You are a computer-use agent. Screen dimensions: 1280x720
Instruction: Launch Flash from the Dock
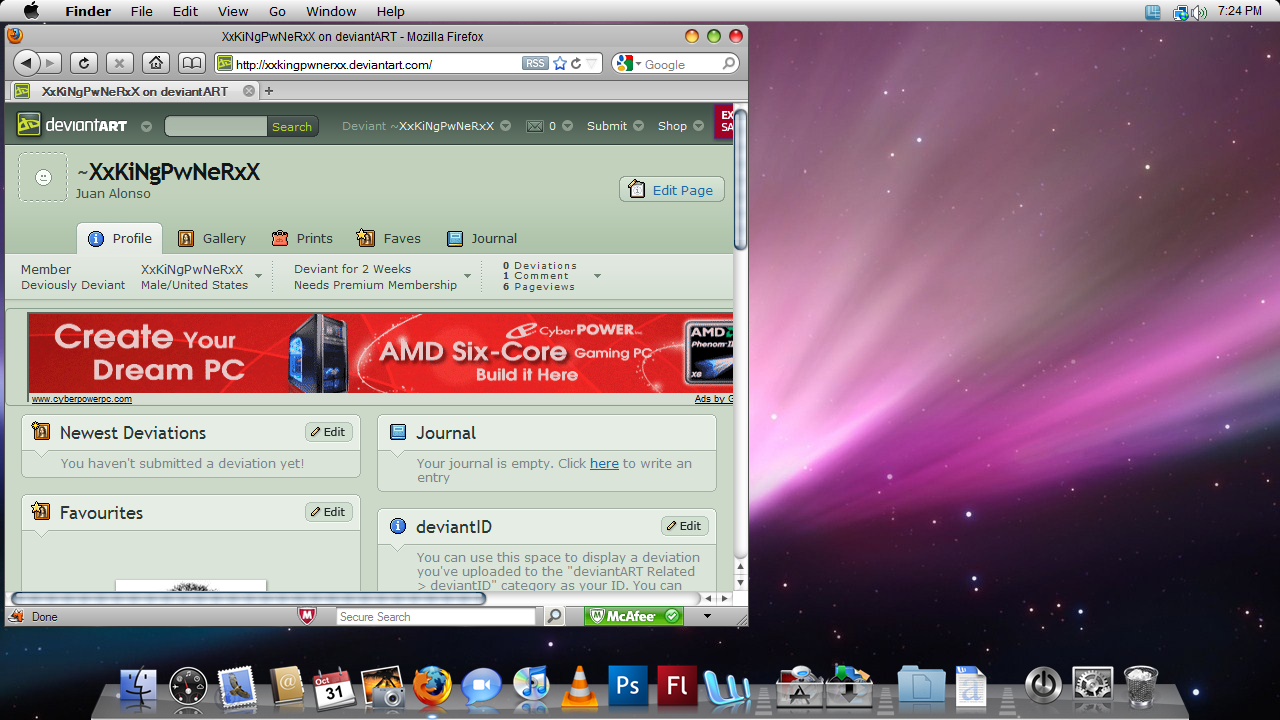(676, 686)
